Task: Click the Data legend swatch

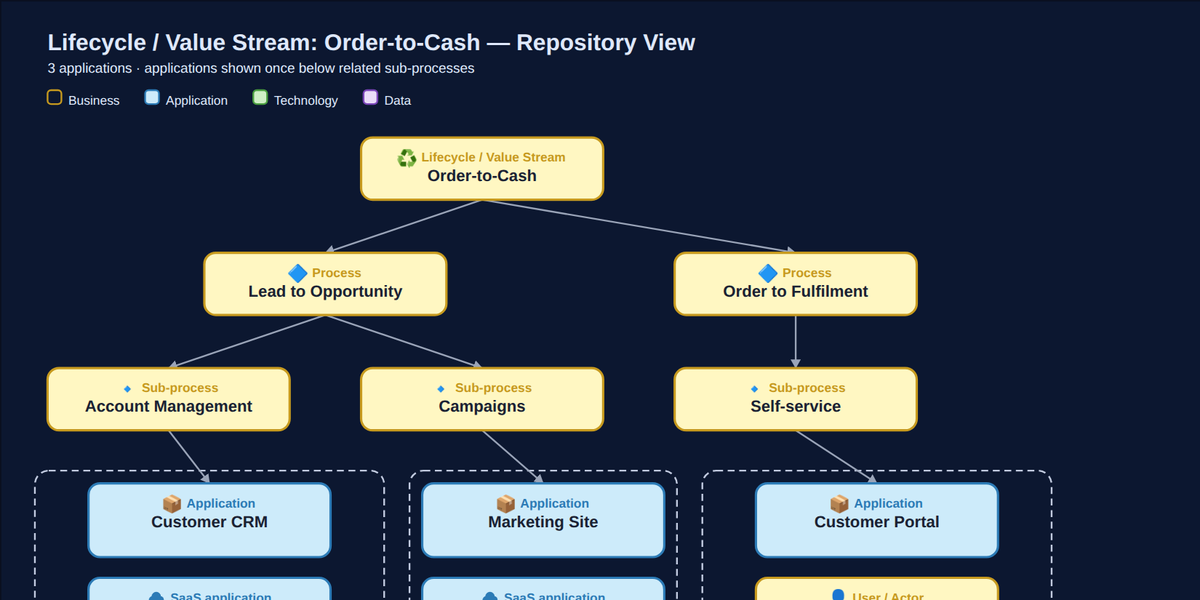Action: click(370, 98)
